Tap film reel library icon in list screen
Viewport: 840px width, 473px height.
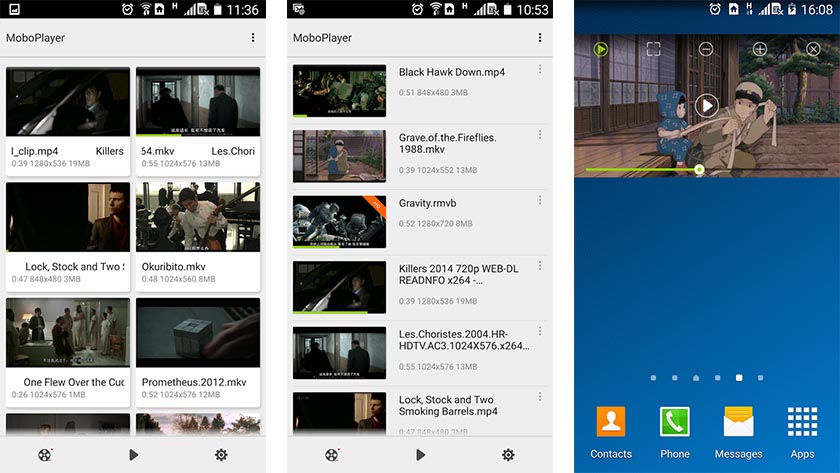[332, 455]
